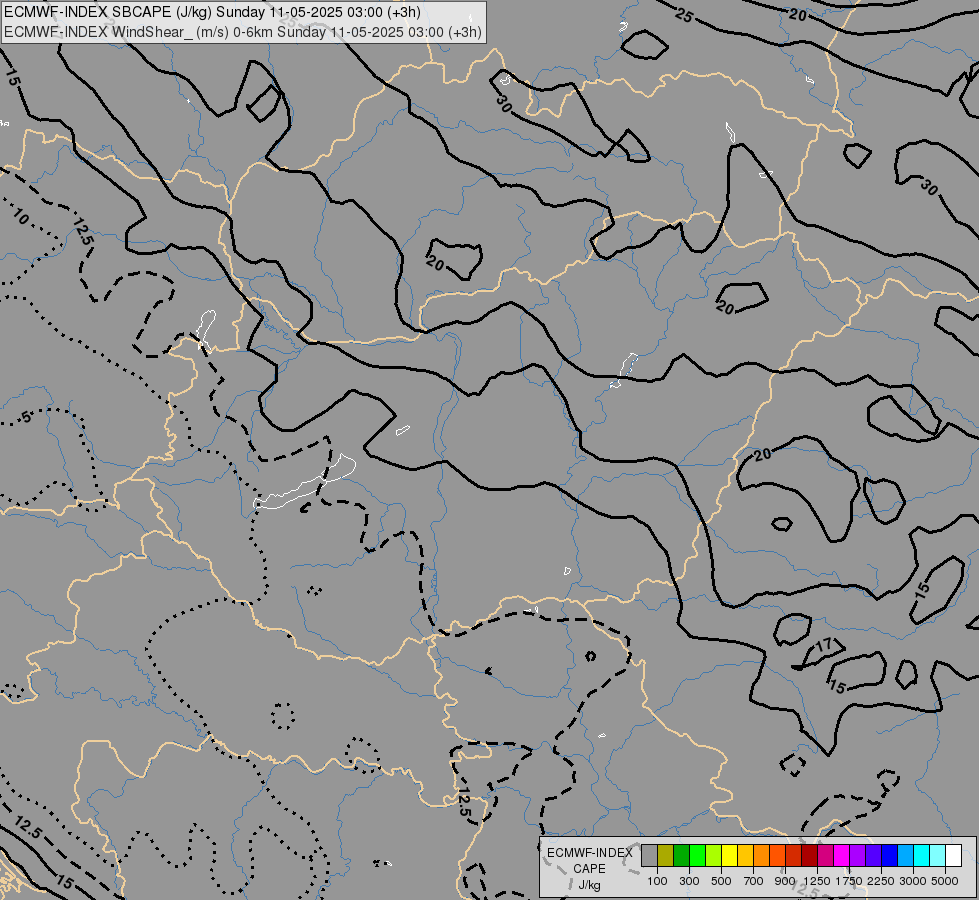Click the legend value 300
The image size is (979, 900).
(689, 881)
